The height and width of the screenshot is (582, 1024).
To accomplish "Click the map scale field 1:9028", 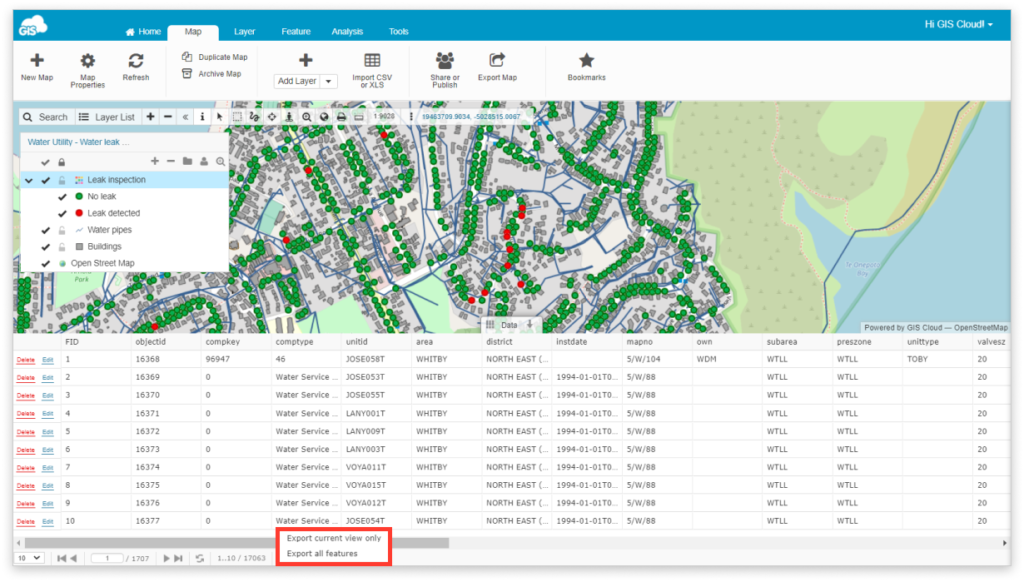I will (x=384, y=117).
